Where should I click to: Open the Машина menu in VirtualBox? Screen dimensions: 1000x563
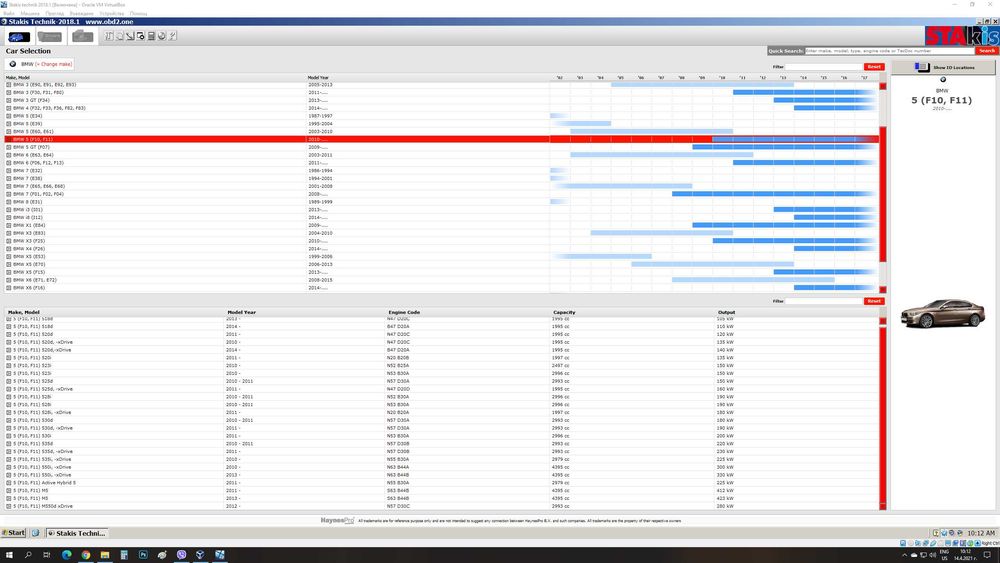coord(29,13)
